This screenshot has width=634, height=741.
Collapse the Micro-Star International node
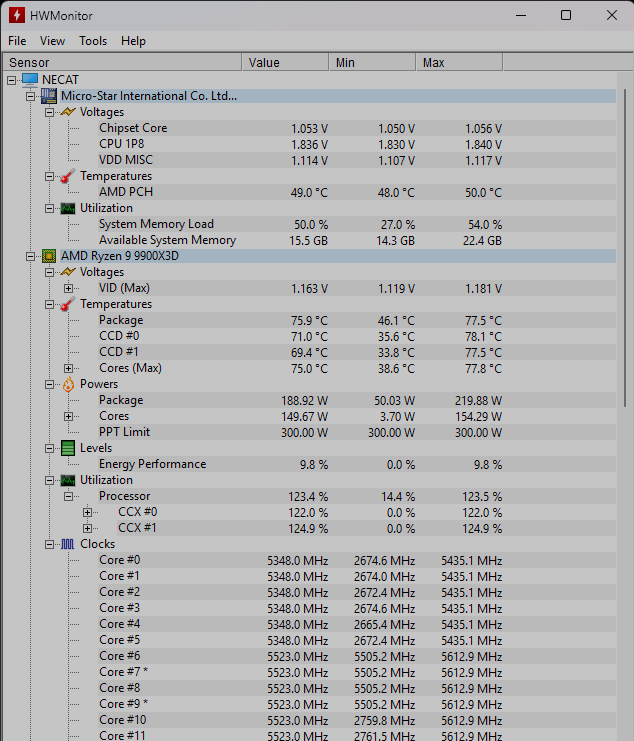coord(30,96)
